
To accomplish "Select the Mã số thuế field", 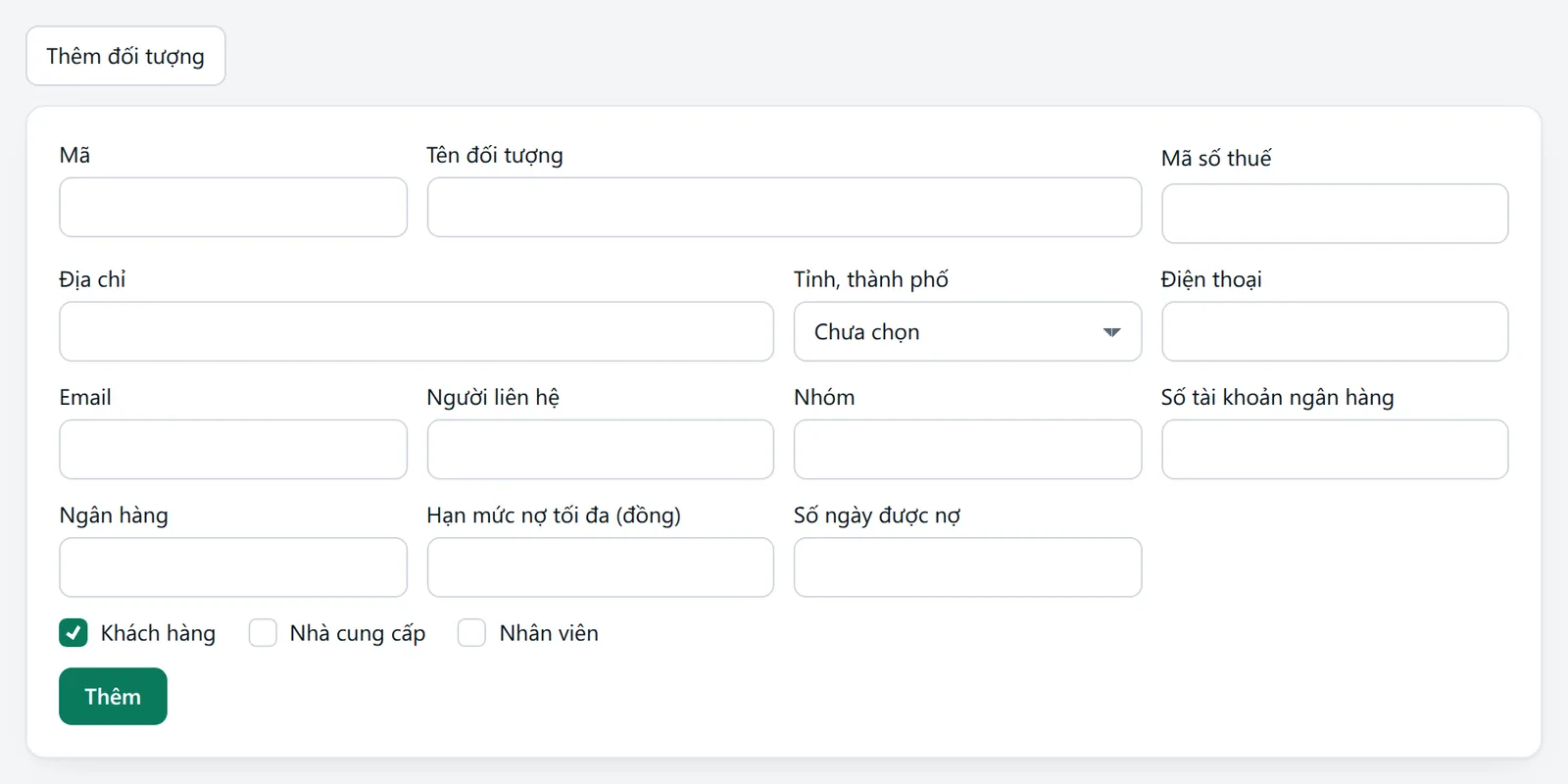I will [1335, 214].
